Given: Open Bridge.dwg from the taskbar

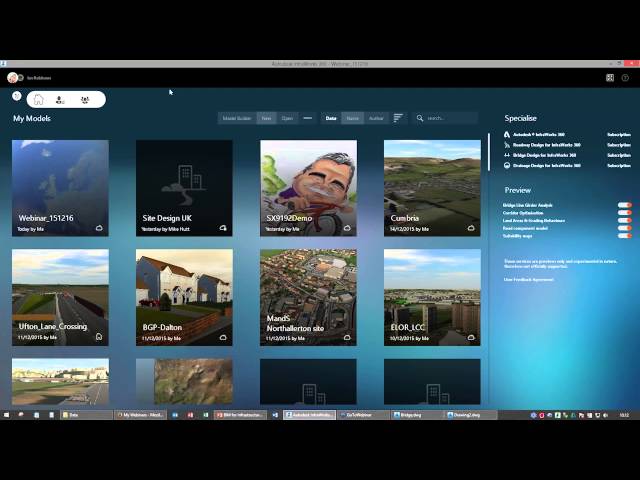Looking at the screenshot, I should click(x=417, y=415).
